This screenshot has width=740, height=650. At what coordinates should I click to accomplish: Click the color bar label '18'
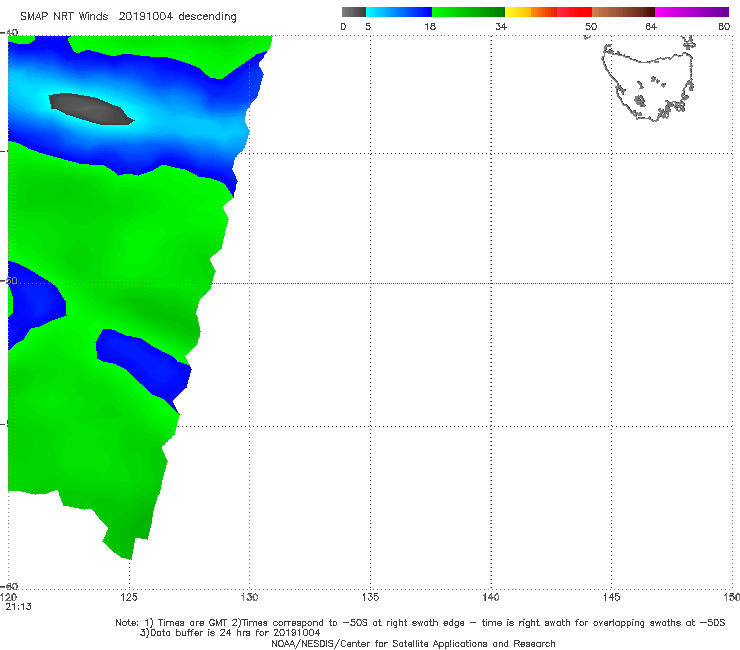coord(430,27)
